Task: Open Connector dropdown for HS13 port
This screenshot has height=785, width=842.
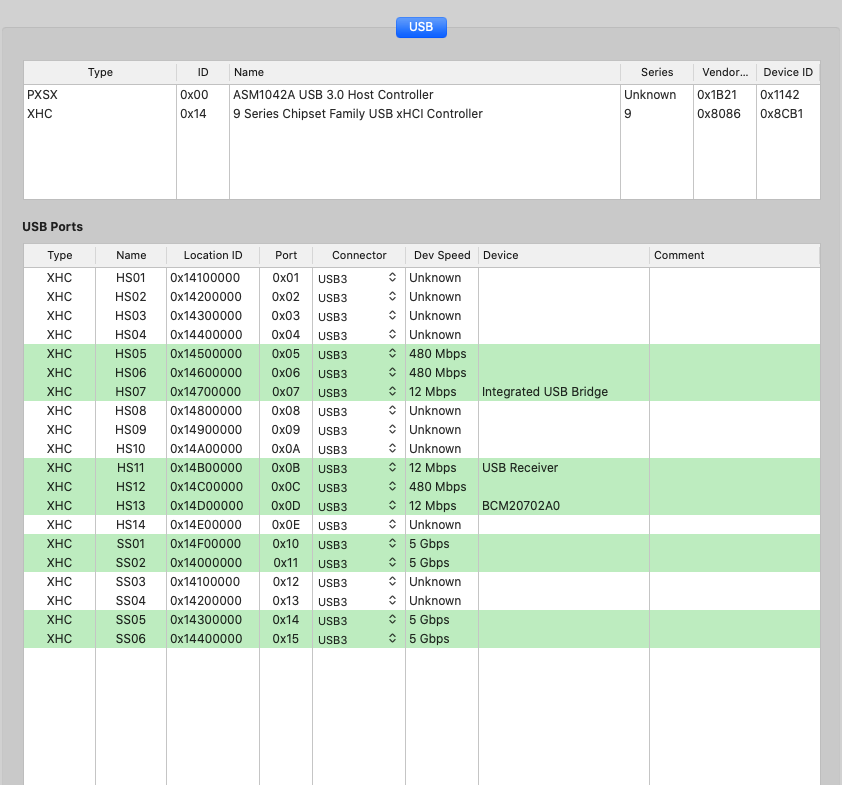Action: click(x=358, y=506)
